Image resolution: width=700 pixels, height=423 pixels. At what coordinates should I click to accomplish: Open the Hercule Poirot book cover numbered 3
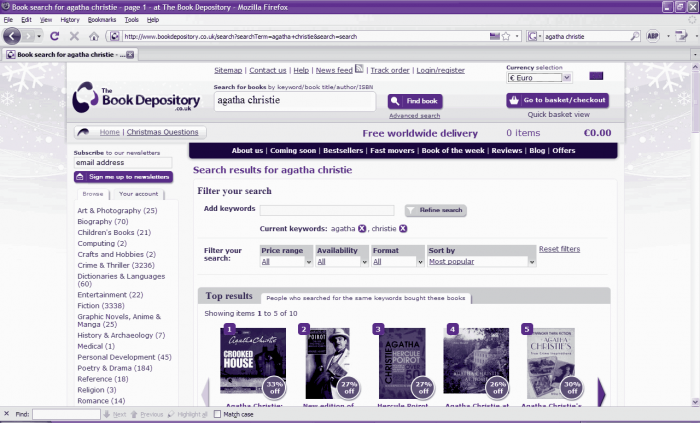[x=402, y=363]
